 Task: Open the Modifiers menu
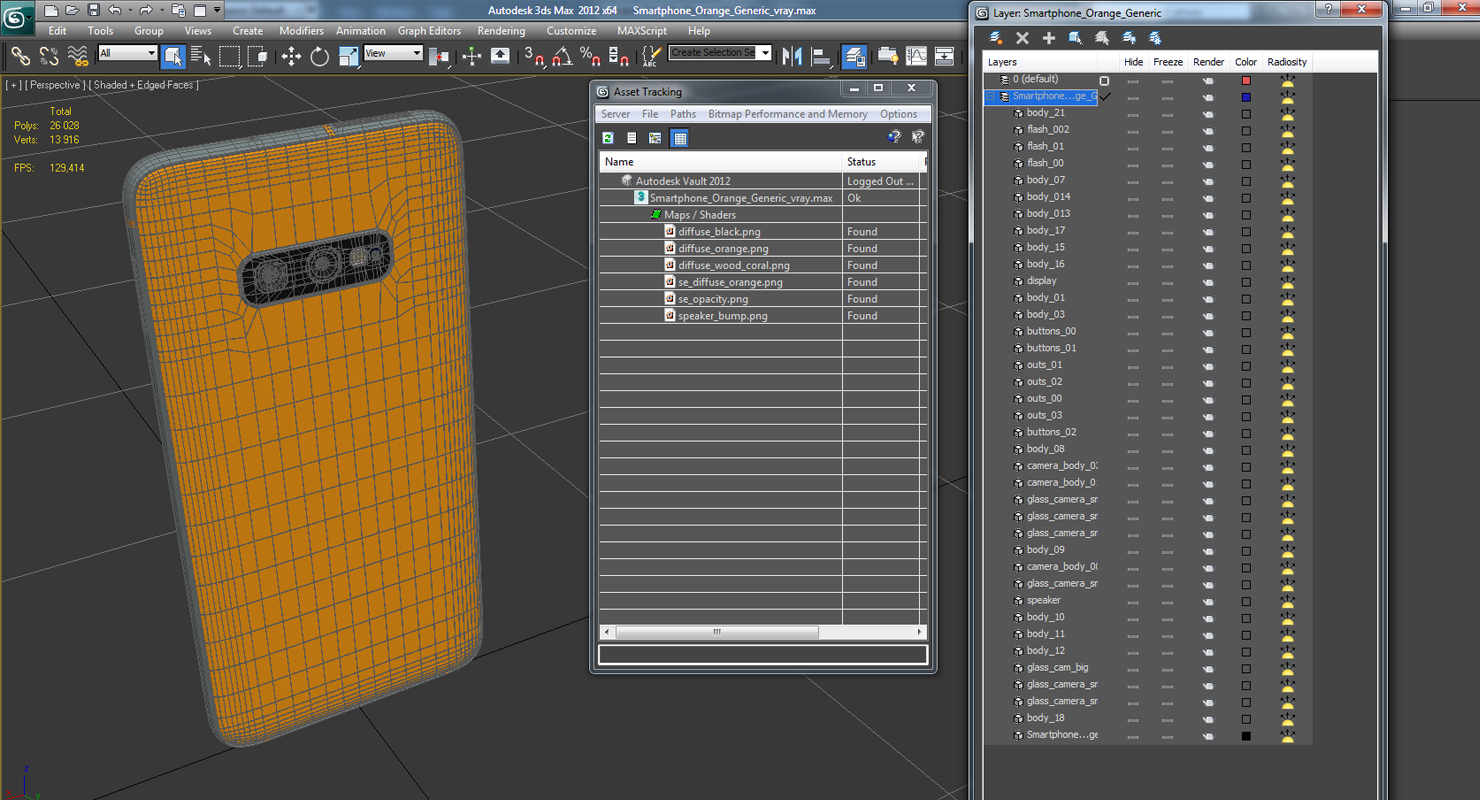pyautogui.click(x=301, y=31)
